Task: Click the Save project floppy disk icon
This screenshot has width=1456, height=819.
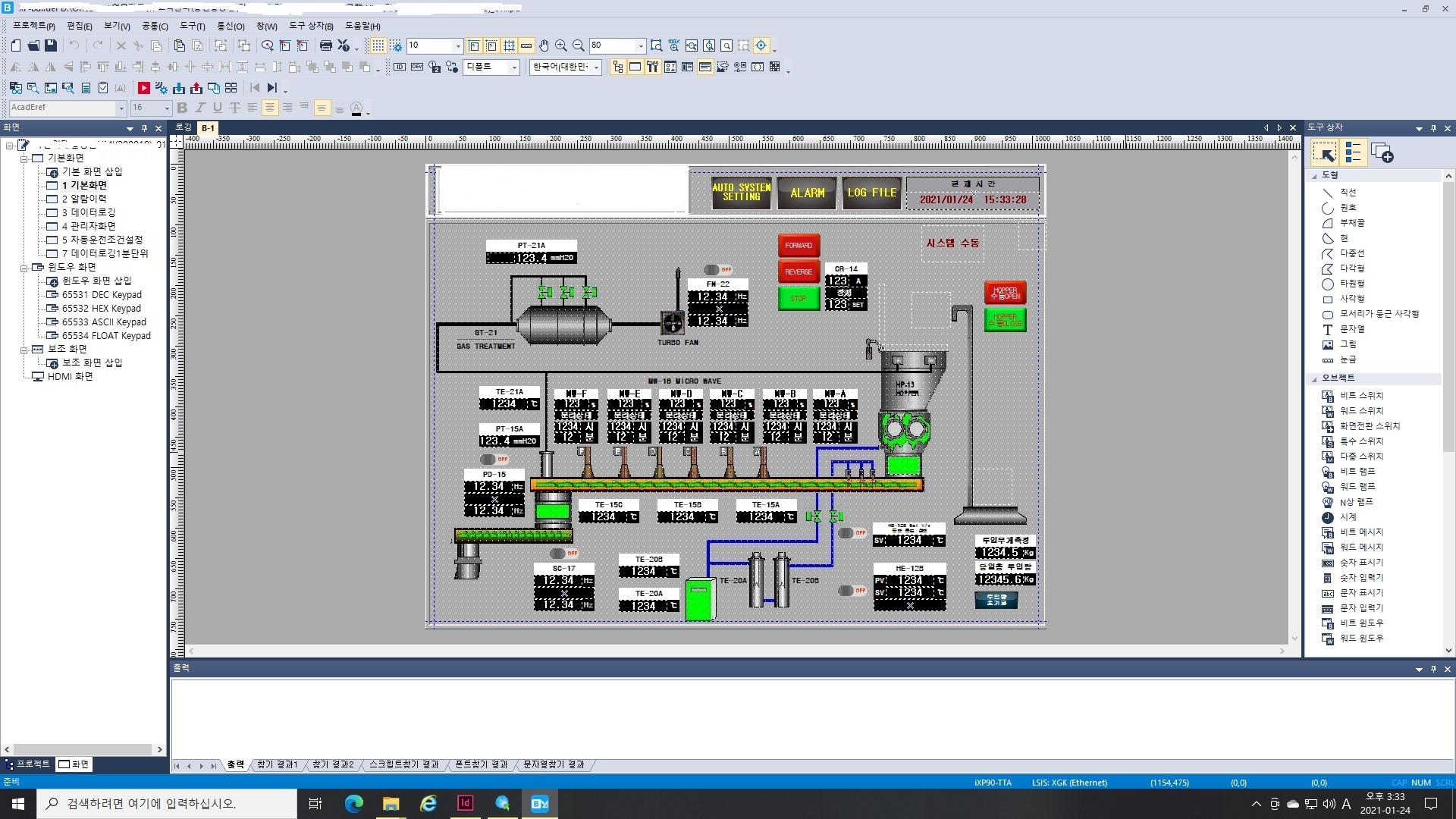Action: (51, 45)
